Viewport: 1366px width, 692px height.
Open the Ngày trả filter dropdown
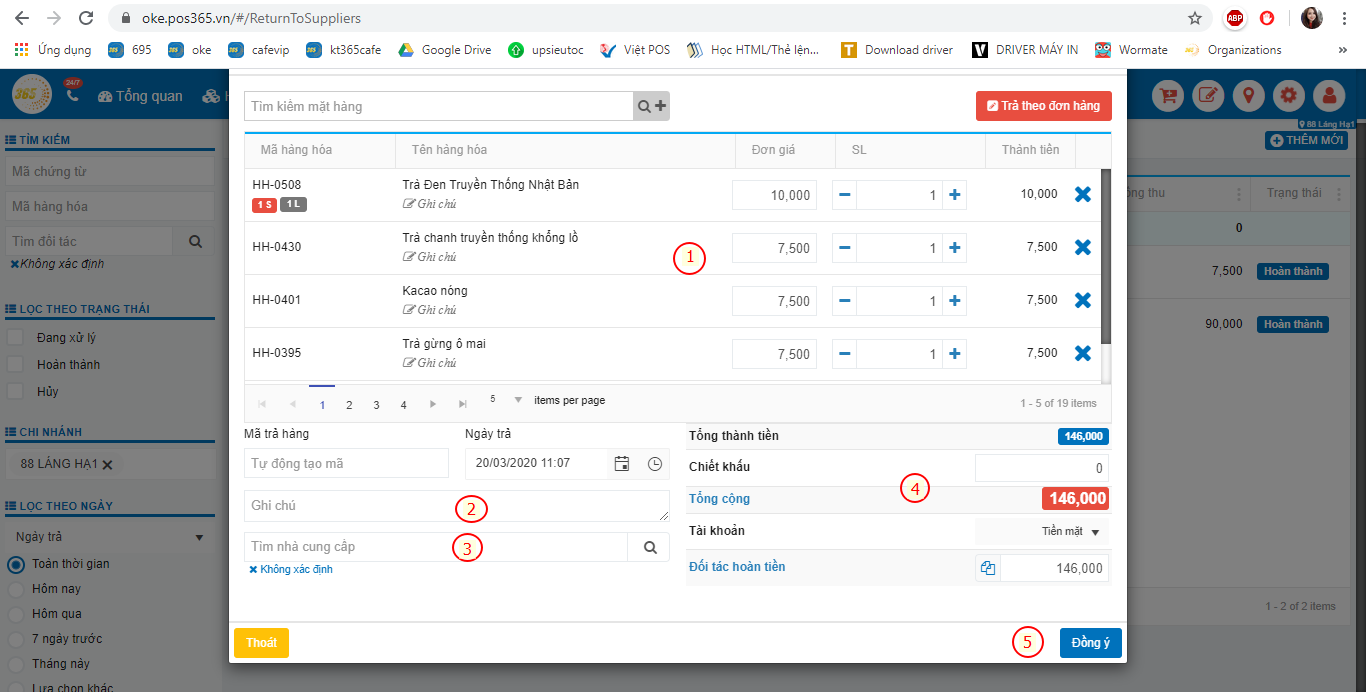tap(108, 537)
